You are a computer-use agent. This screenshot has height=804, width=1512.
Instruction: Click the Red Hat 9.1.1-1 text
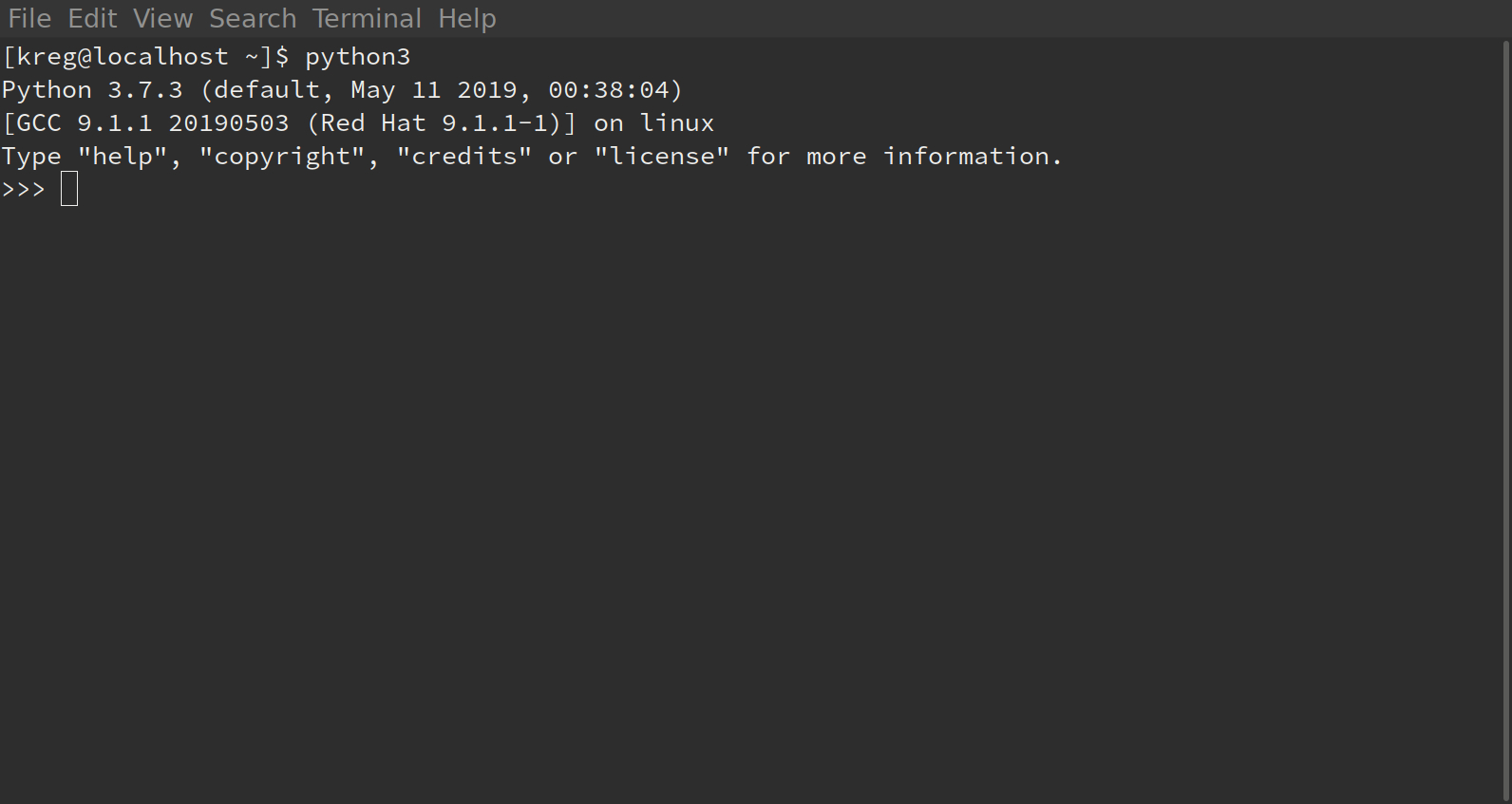point(442,123)
